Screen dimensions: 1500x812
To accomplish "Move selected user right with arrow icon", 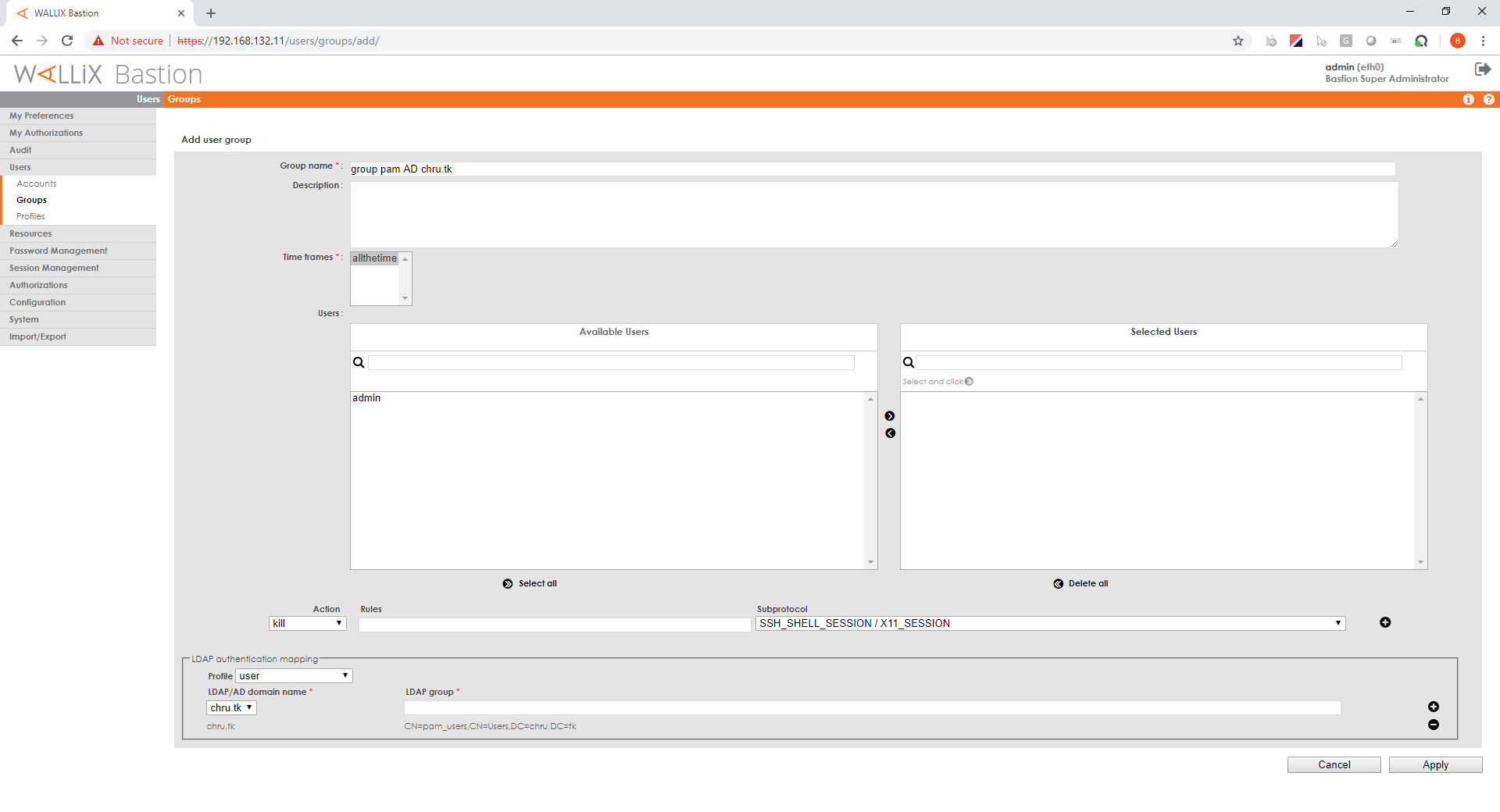I will pyautogui.click(x=890, y=416).
